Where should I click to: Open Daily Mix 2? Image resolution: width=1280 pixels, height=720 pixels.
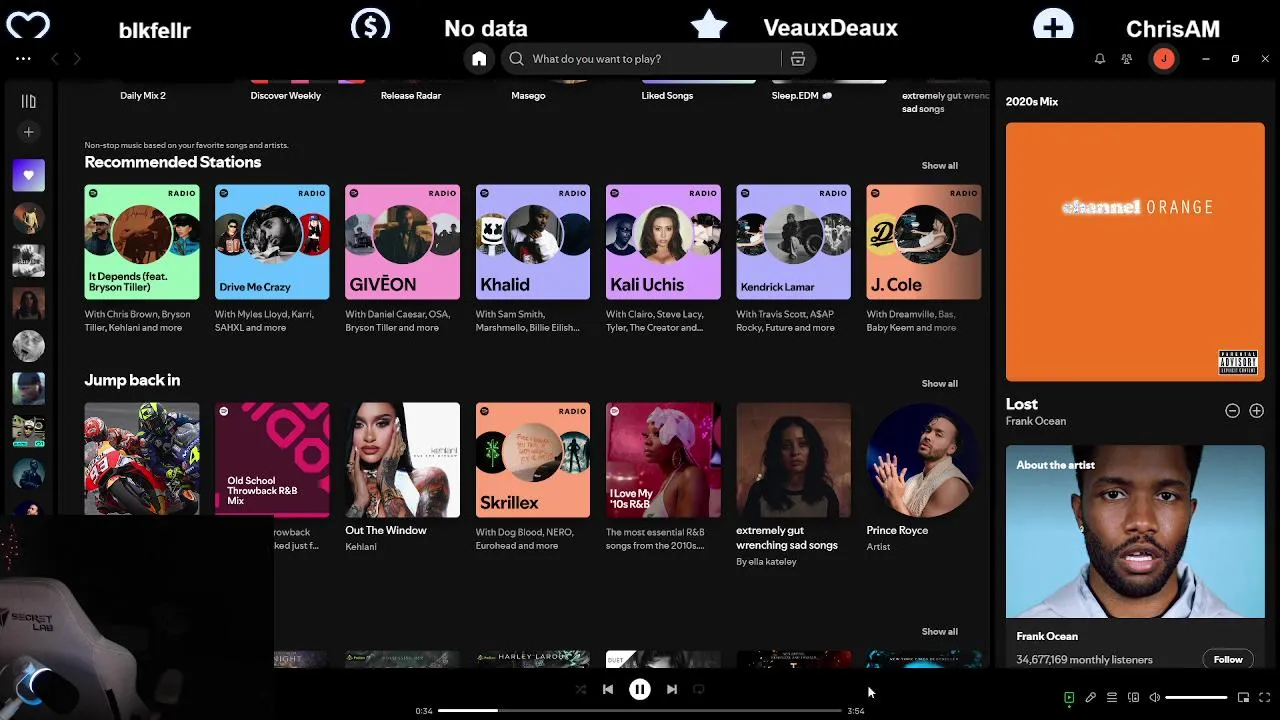click(143, 96)
